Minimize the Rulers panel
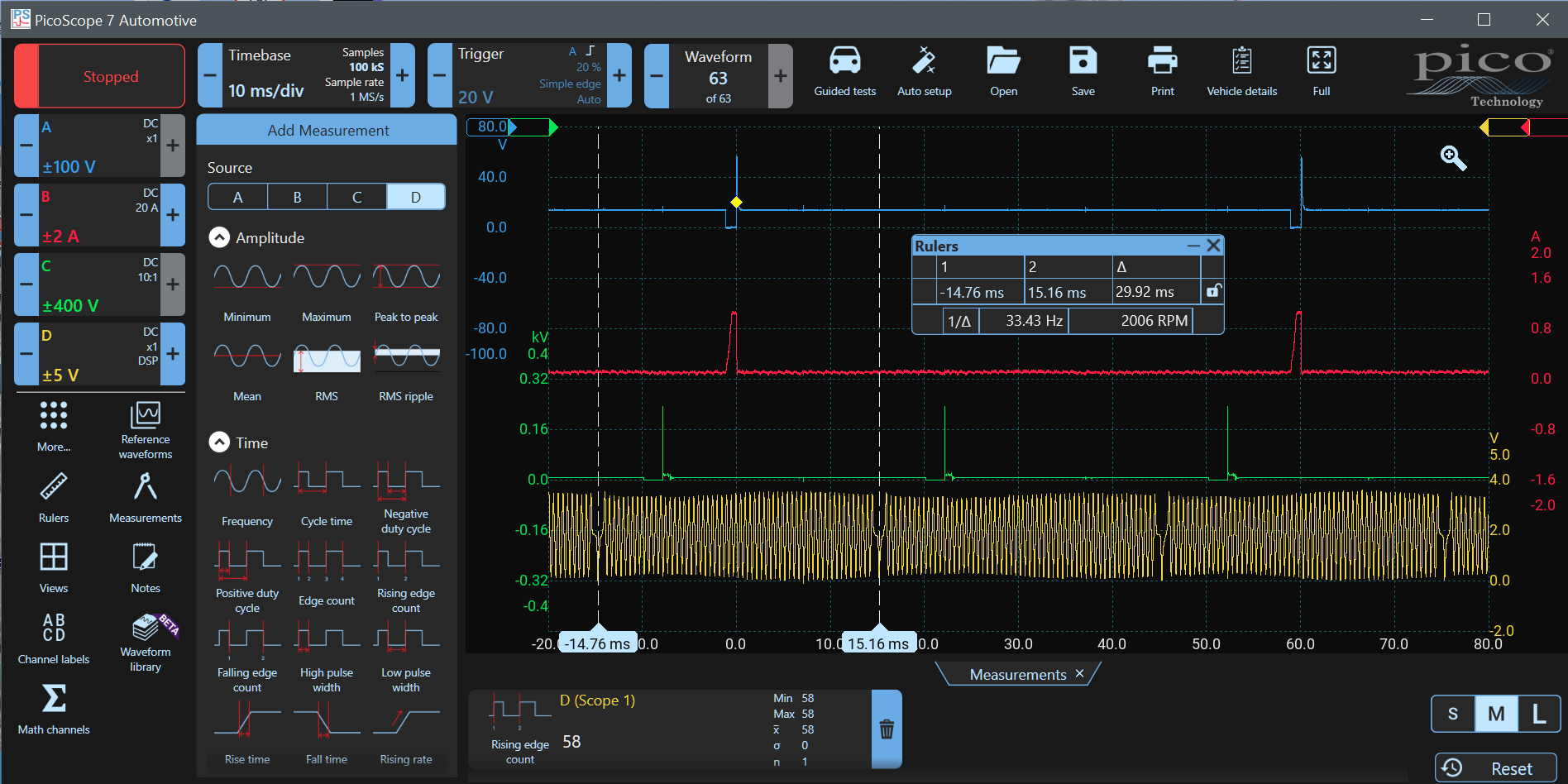 pyautogui.click(x=1193, y=246)
